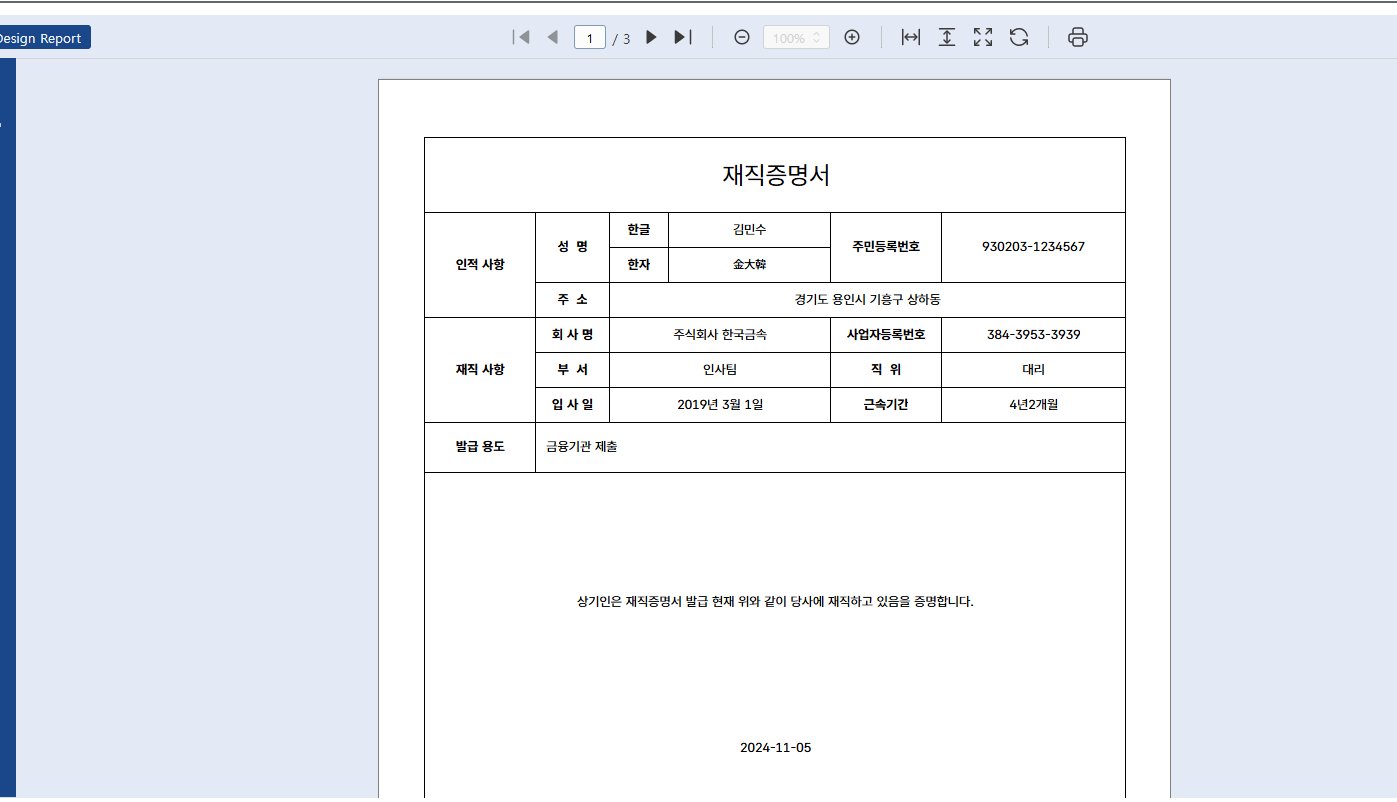This screenshot has height=802, width=1397.
Task: Click the 직 위 label cell
Action: pyautogui.click(x=886, y=370)
